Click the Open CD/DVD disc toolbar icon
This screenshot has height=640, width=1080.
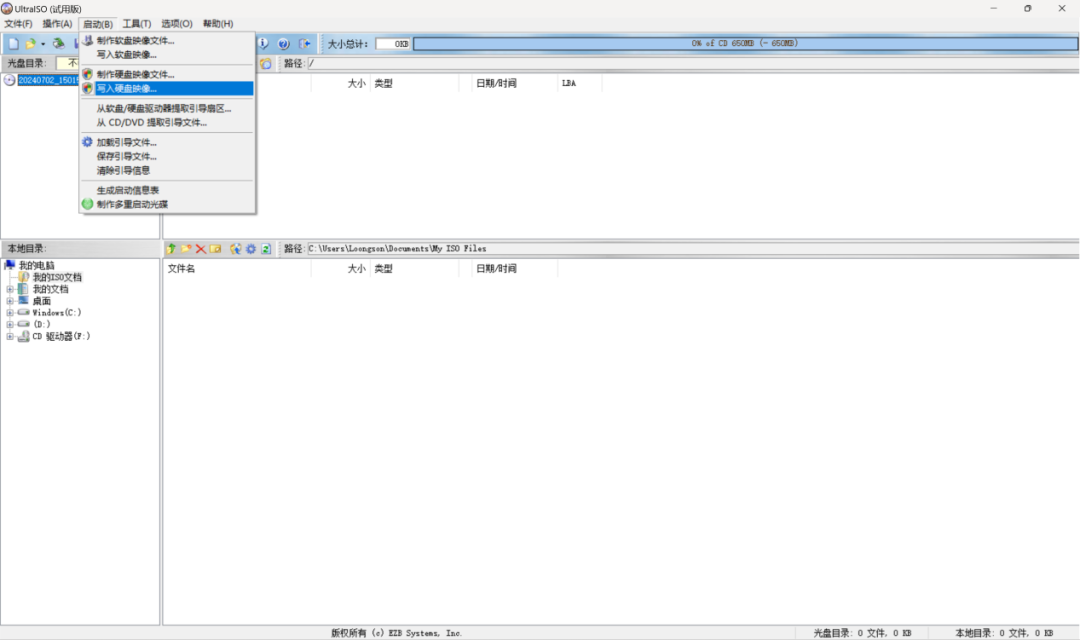click(59, 43)
